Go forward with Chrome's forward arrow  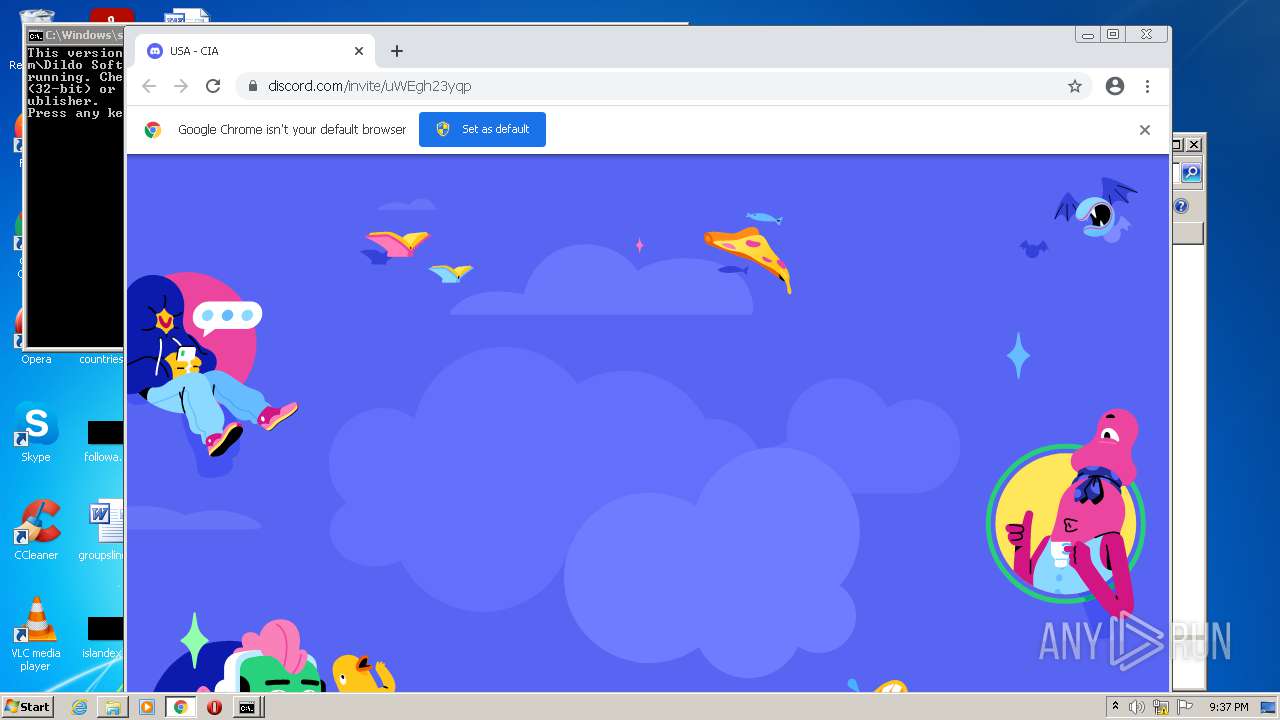click(181, 86)
